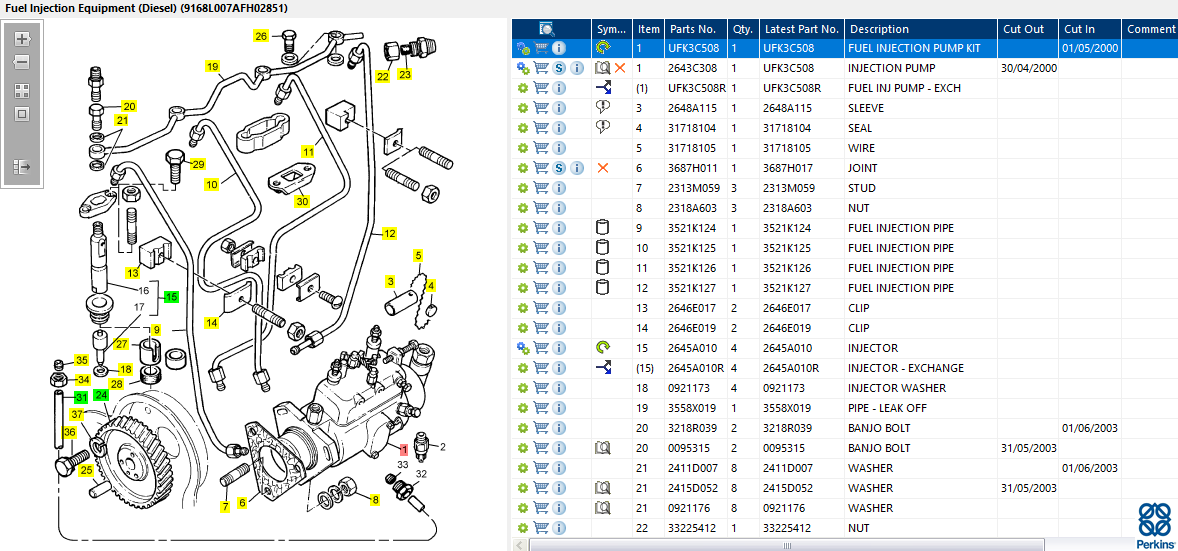This screenshot has height=551, width=1178.
Task: Click yellow callout 30 on the diagram
Action: point(302,201)
